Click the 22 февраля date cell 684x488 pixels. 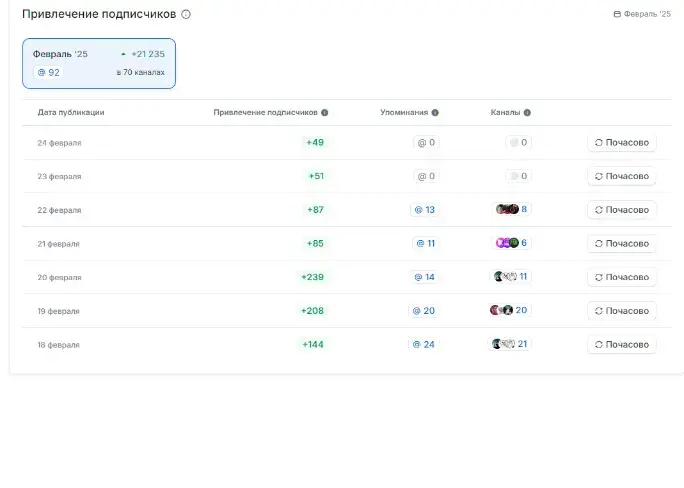click(x=59, y=210)
